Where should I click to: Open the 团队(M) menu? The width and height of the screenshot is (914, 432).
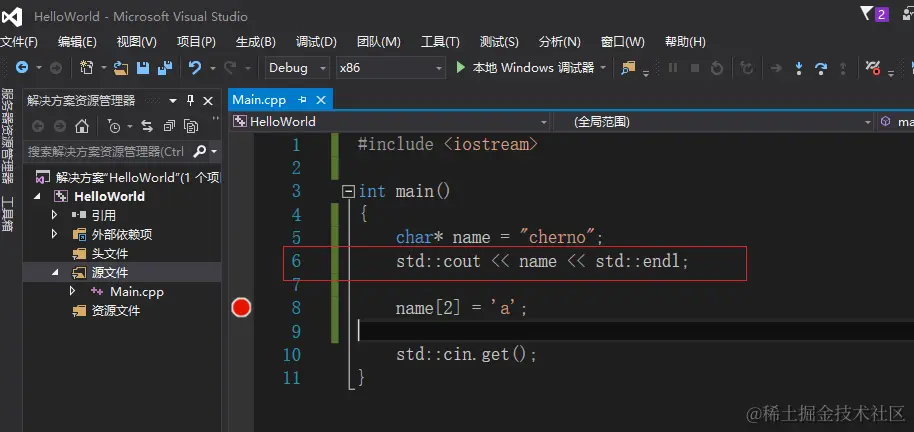tap(379, 42)
